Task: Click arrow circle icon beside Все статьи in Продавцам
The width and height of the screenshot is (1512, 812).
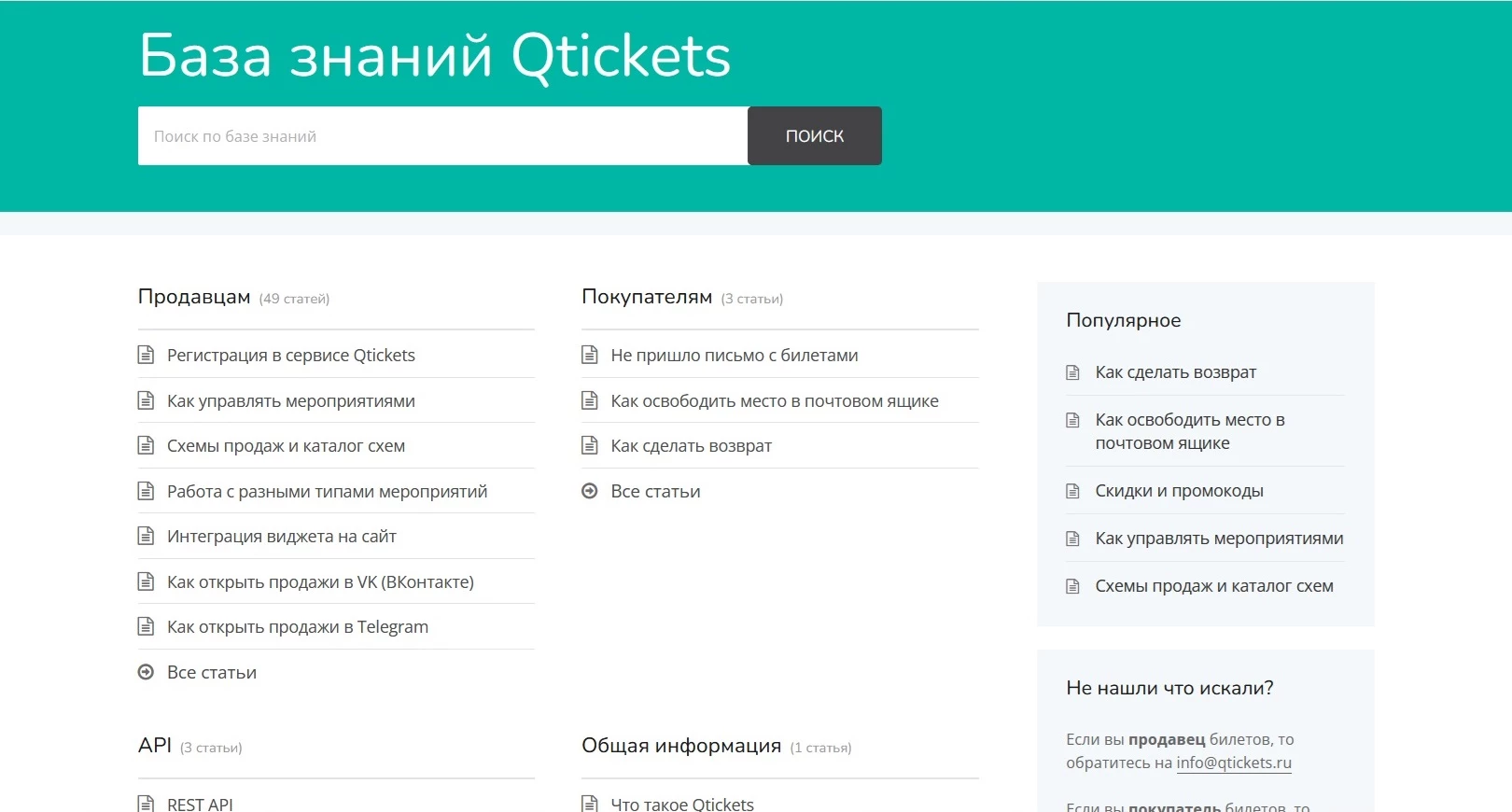Action: (x=146, y=672)
